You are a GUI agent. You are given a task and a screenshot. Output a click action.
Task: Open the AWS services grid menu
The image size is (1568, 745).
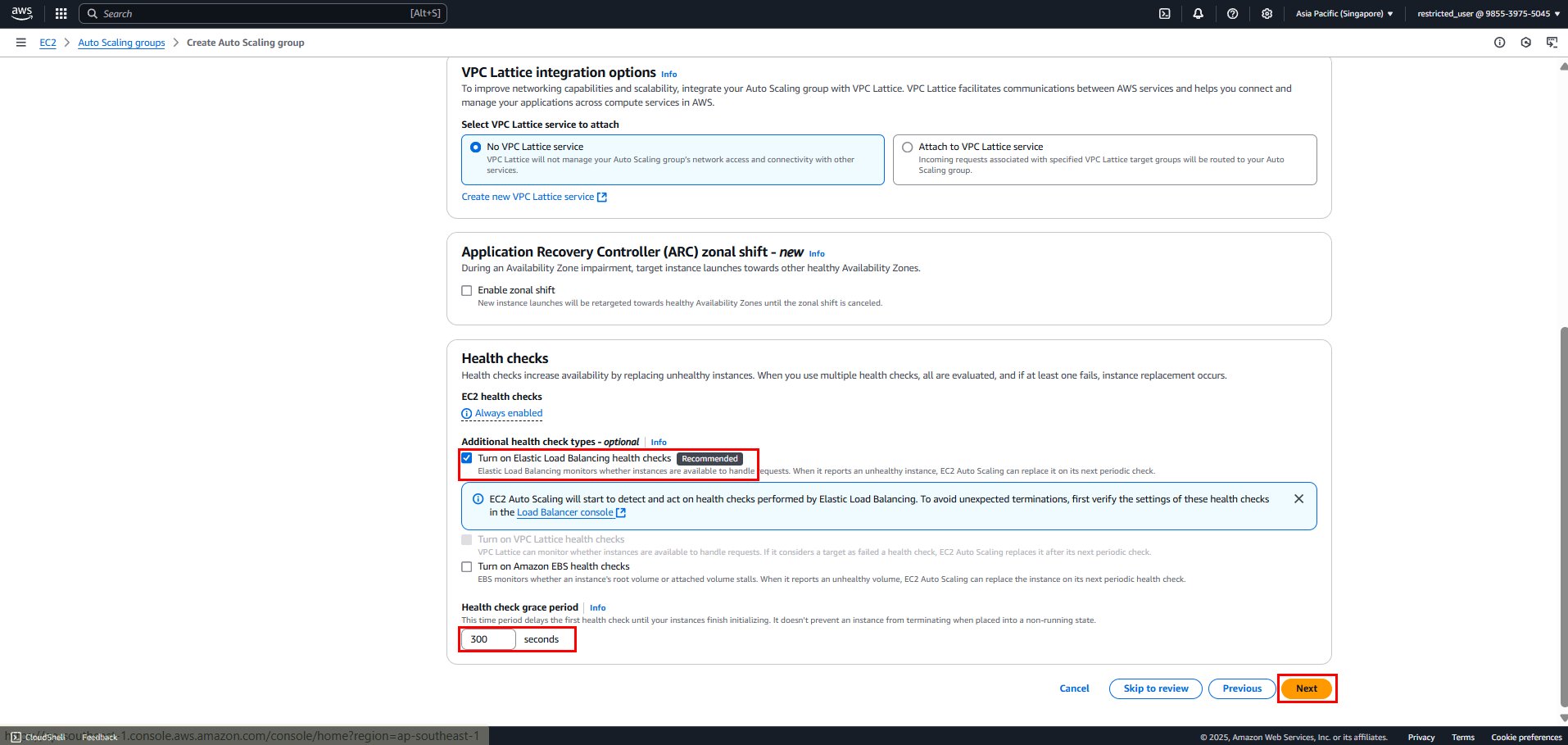click(x=61, y=14)
